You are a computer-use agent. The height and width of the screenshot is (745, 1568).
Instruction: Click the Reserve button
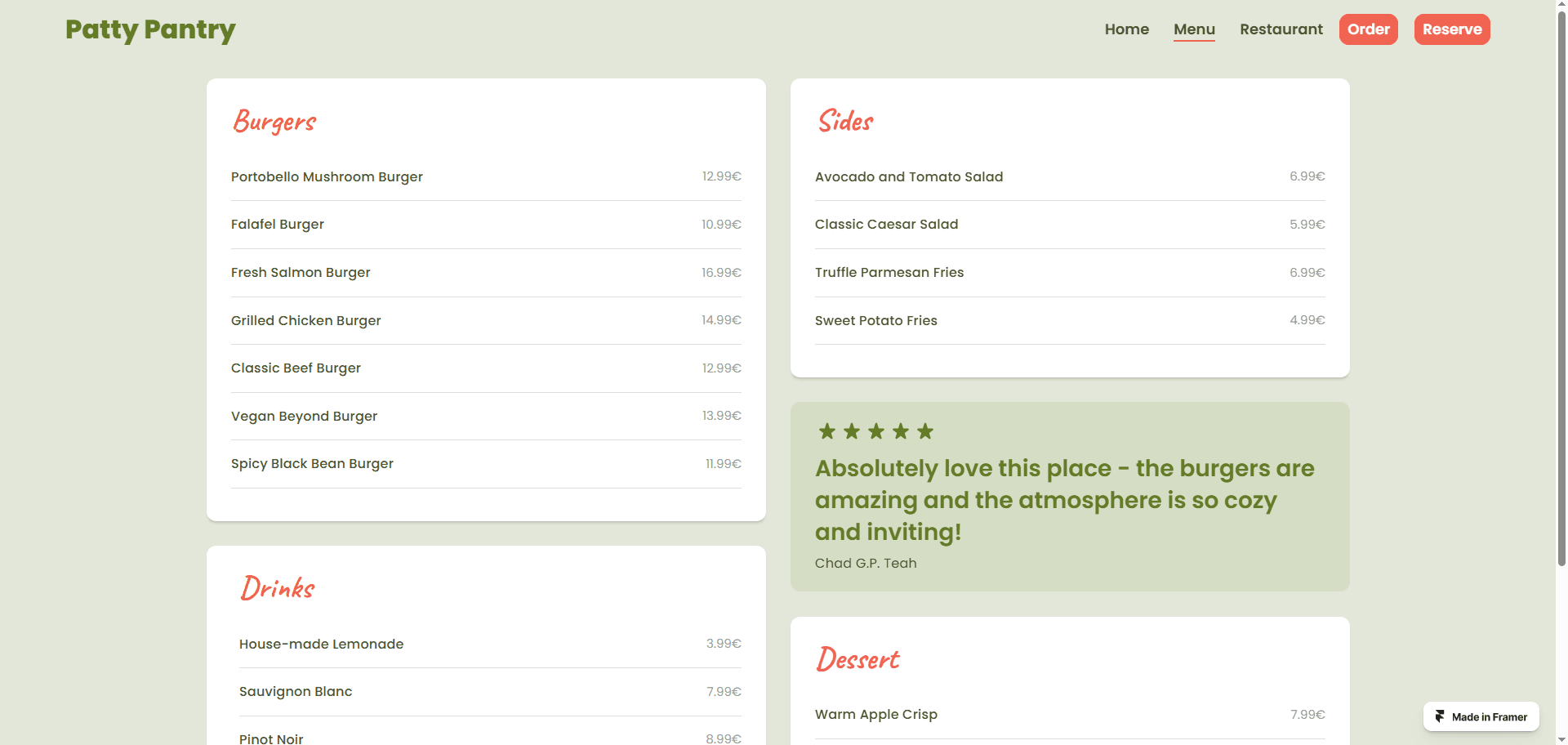click(1452, 29)
